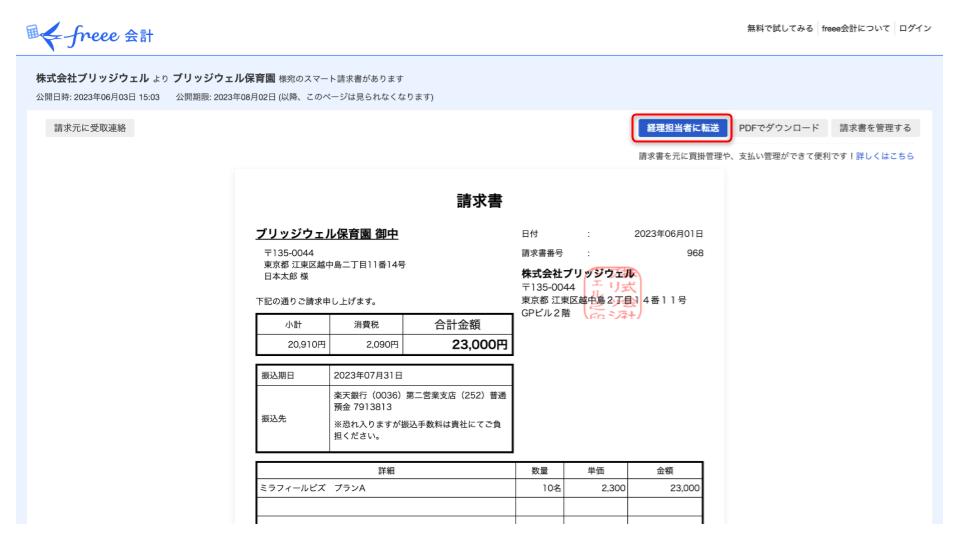This screenshot has width=960, height=540.
Task: Click the 金額 column header
Action: (x=665, y=470)
